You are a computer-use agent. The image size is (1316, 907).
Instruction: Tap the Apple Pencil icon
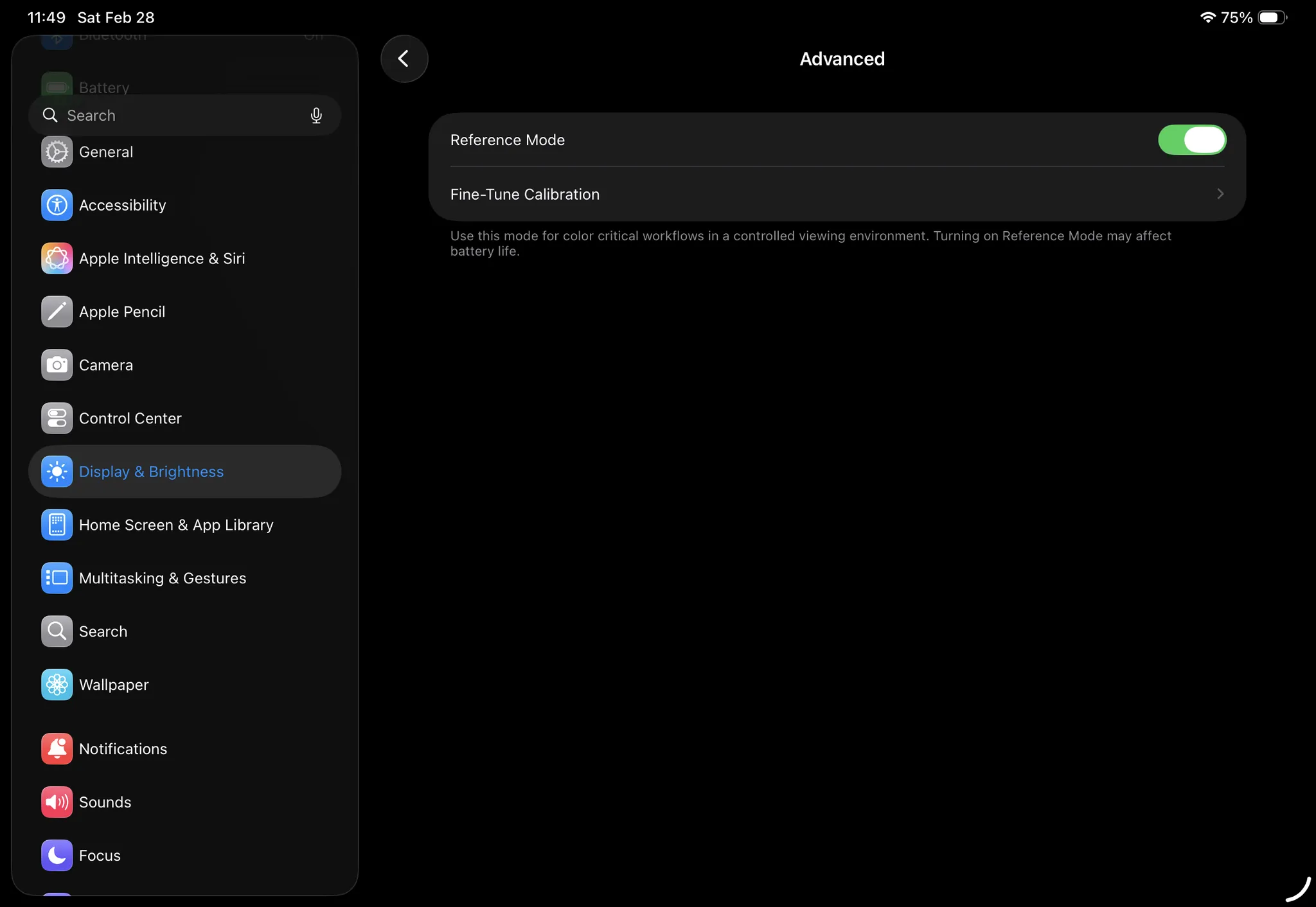coord(57,312)
